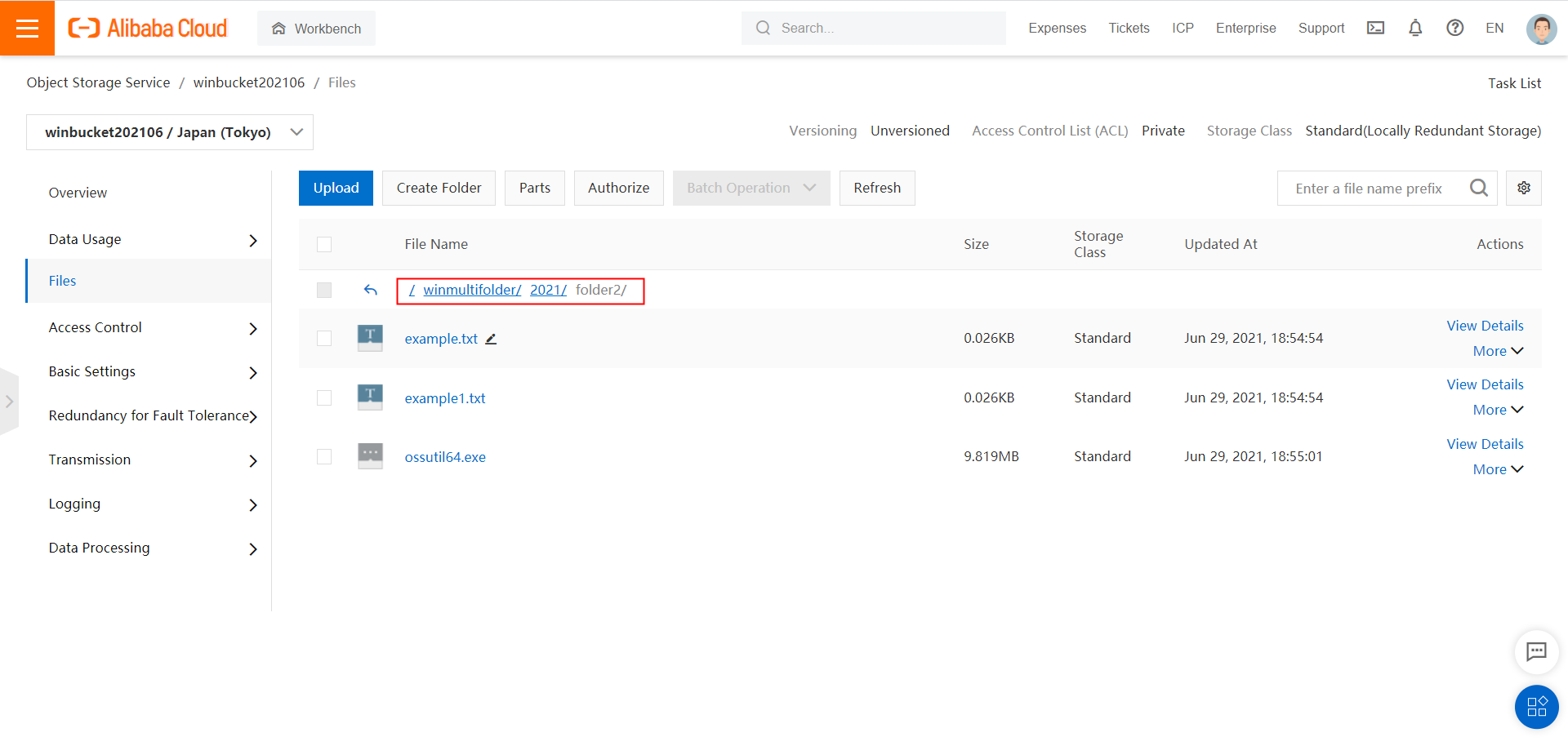Viewport: 1568px width, 746px height.
Task: Open the ossutil64.exe file link
Action: [445, 457]
